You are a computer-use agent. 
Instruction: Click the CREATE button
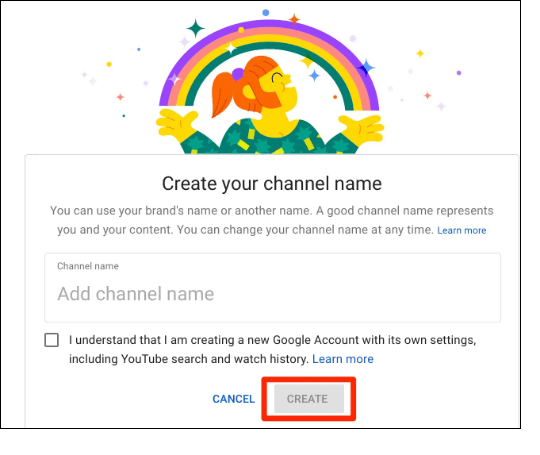[309, 399]
